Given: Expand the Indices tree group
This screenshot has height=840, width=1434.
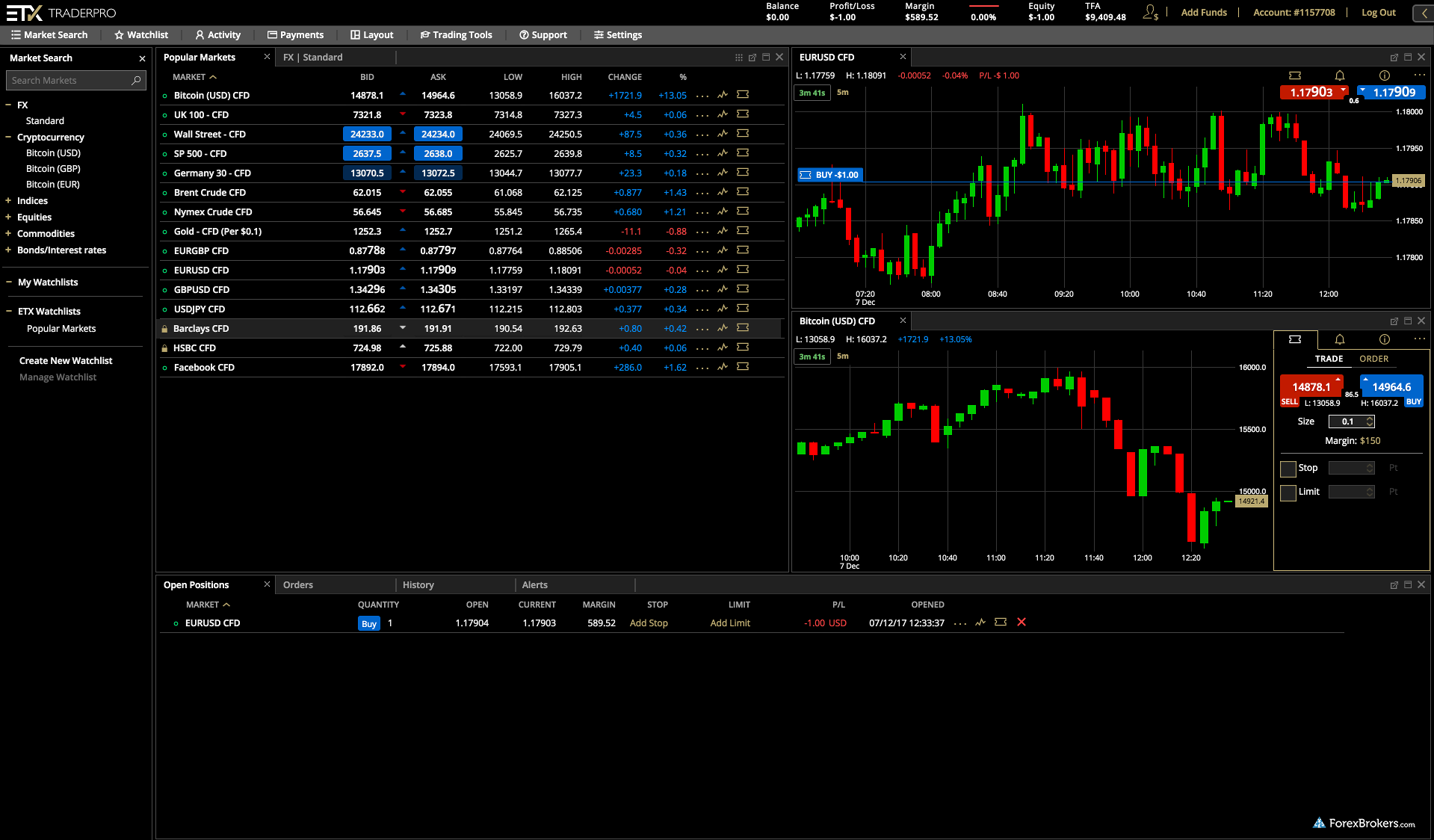Looking at the screenshot, I should (8, 201).
